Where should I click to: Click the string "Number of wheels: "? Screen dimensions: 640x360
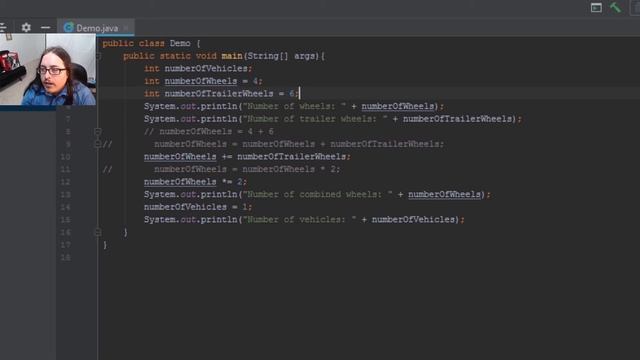294,107
